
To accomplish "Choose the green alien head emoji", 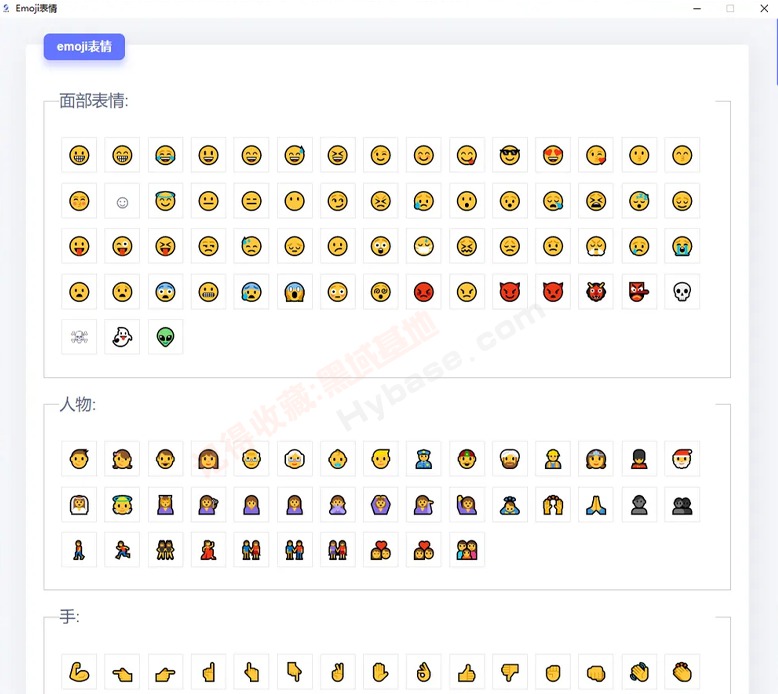I will (x=165, y=337).
